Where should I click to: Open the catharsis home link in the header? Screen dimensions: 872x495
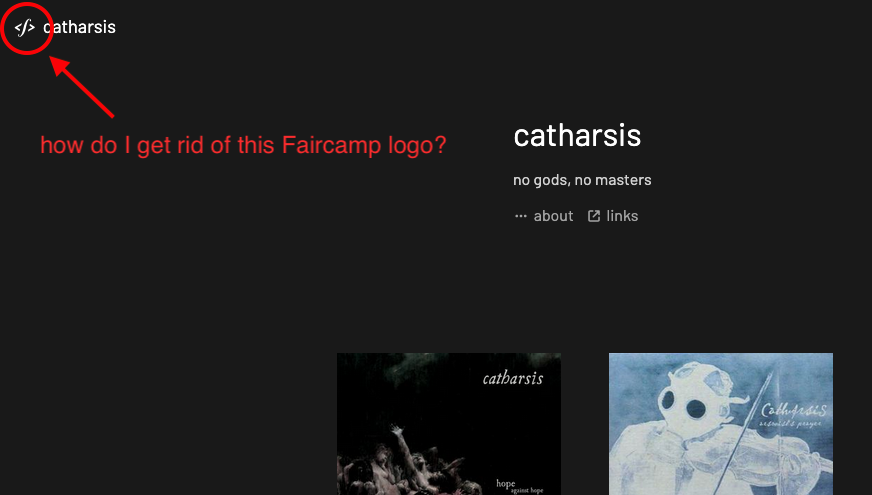coord(80,27)
